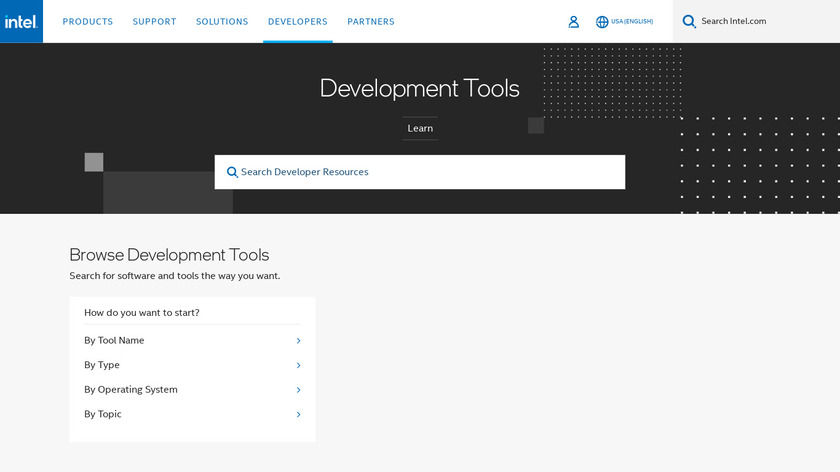
Task: Click the Browse Development Tools heading
Action: tap(169, 255)
